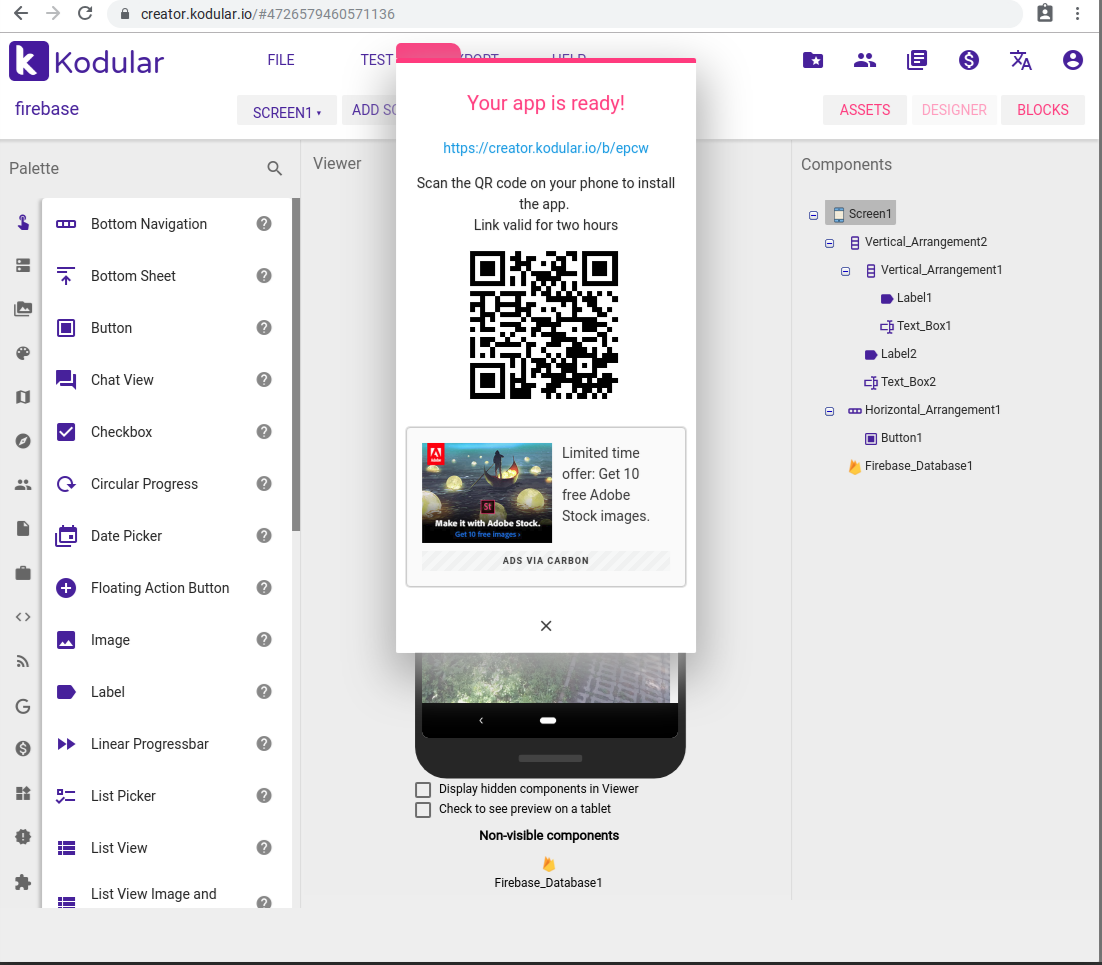Select the Social palette category icon
The height and width of the screenshot is (965, 1102).
click(23, 485)
